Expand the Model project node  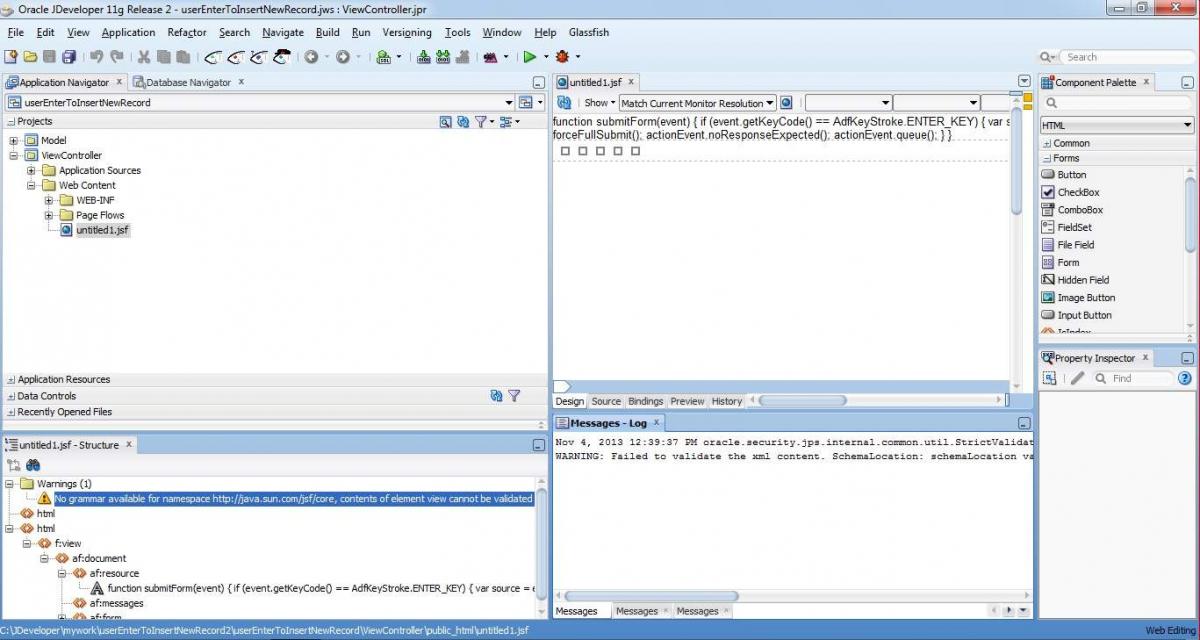(14, 141)
